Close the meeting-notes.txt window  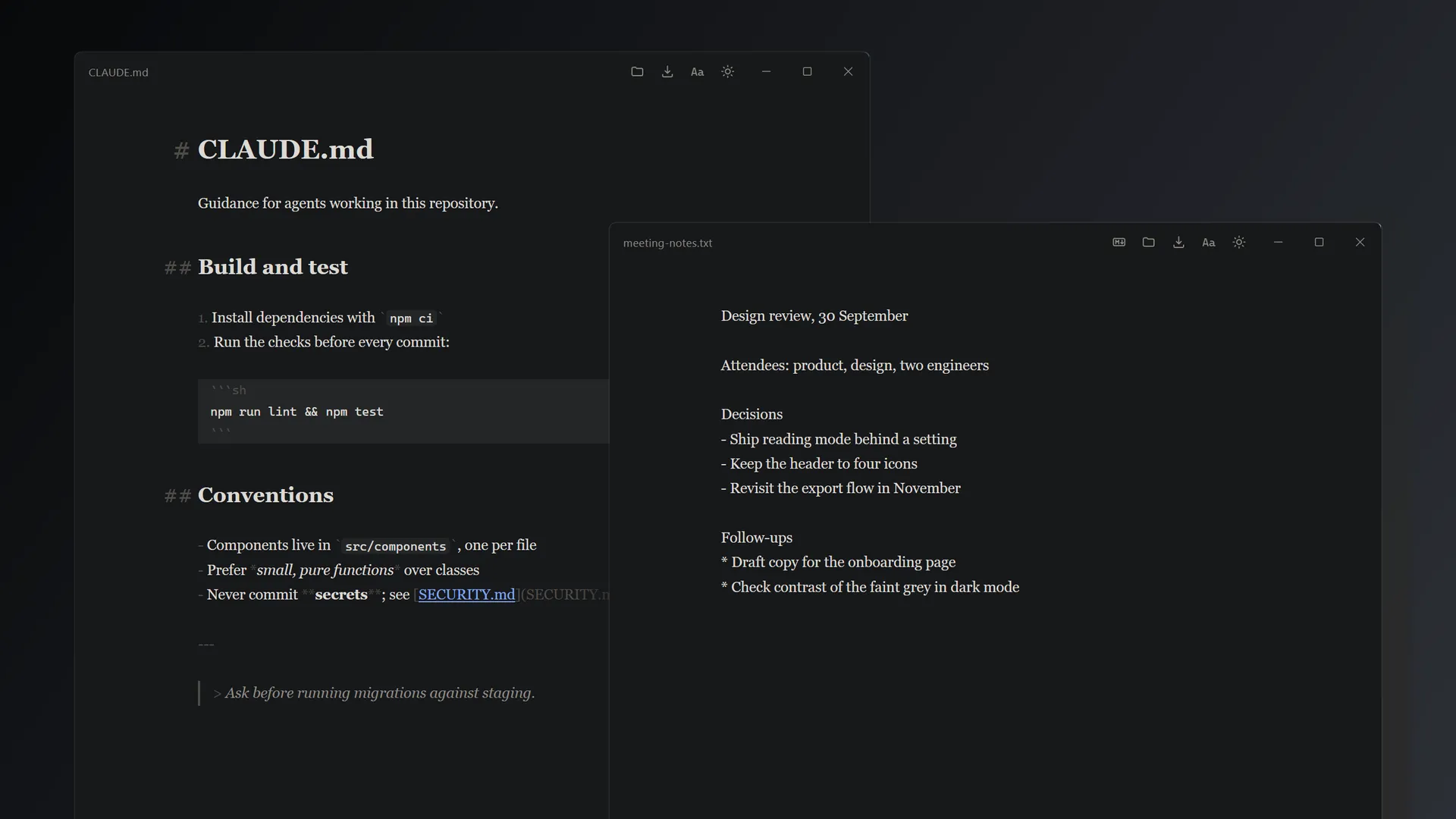(1360, 243)
